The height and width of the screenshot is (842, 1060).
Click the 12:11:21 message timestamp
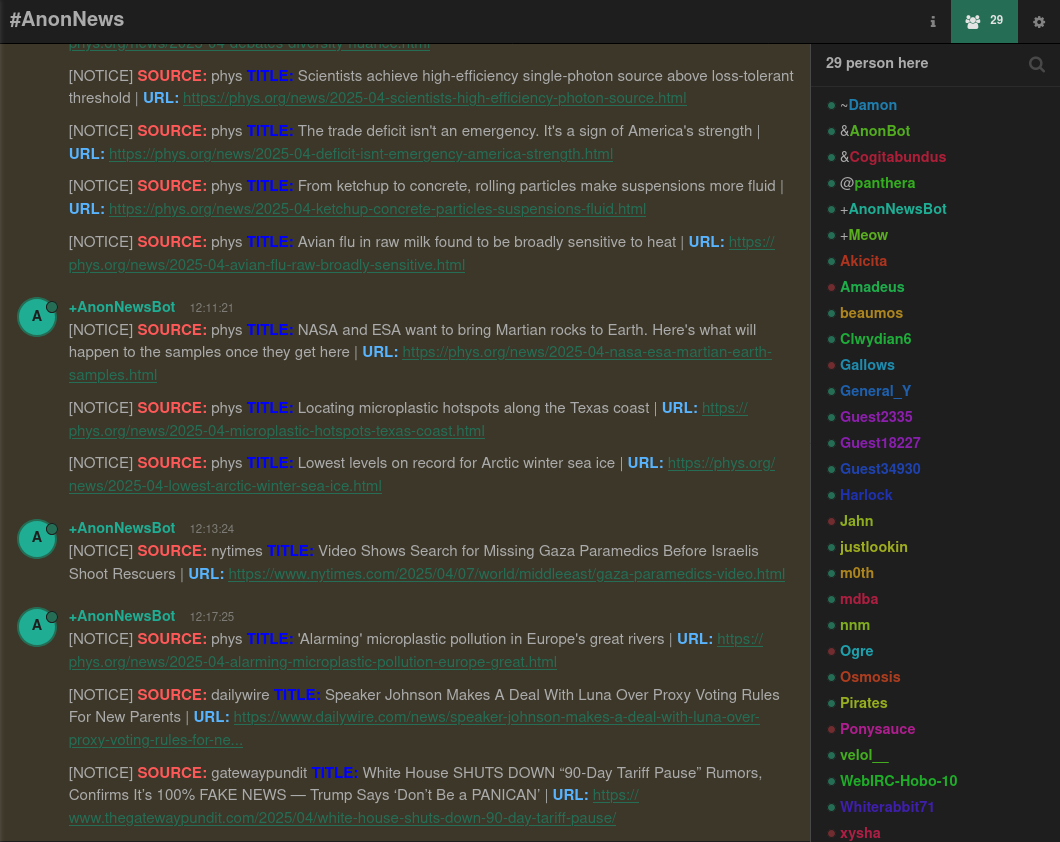point(211,308)
